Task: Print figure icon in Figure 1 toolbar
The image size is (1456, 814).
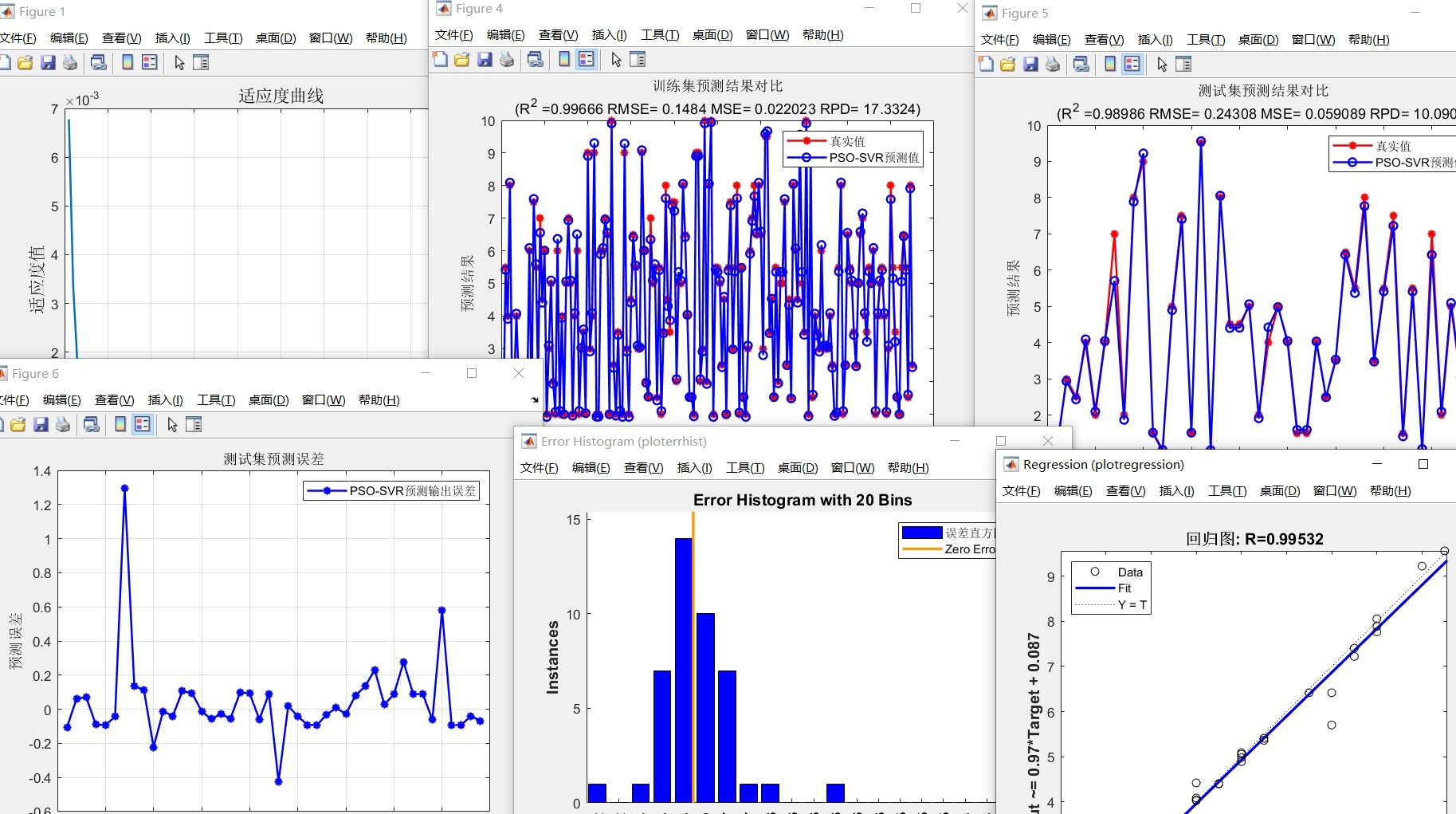Action: [x=70, y=62]
